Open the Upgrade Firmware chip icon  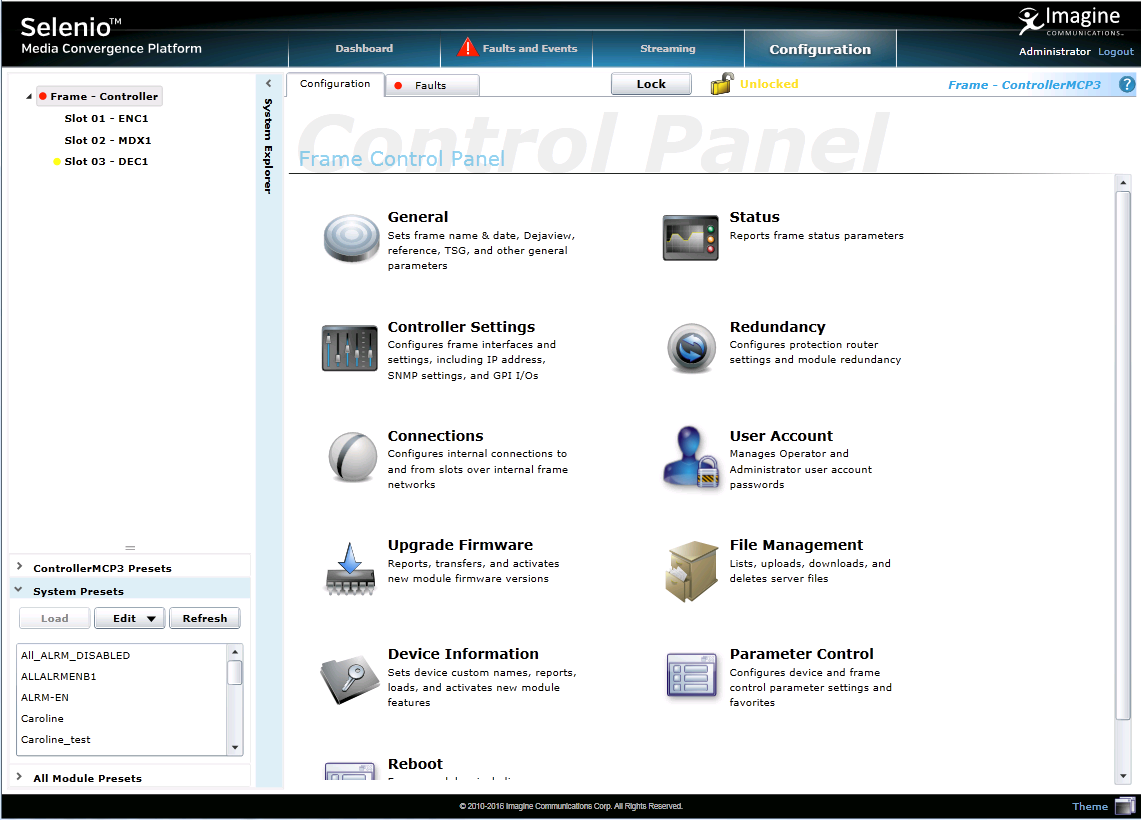click(350, 568)
